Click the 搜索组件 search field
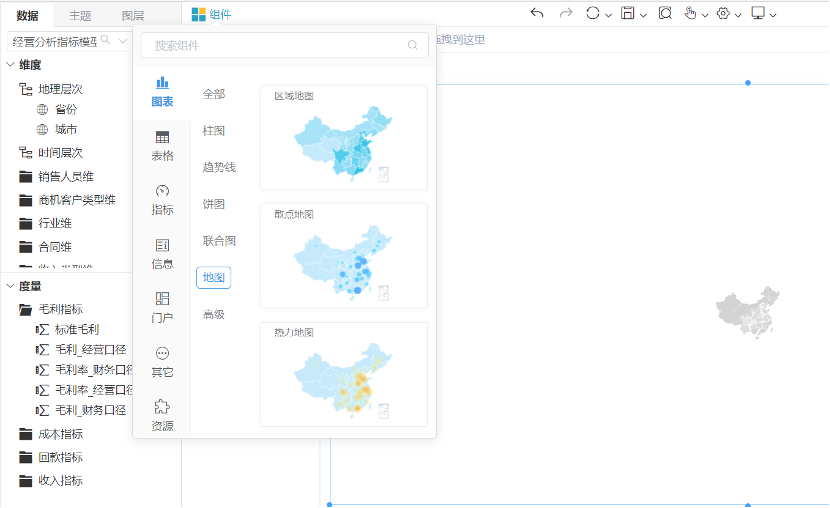This screenshot has height=508, width=830. (285, 46)
